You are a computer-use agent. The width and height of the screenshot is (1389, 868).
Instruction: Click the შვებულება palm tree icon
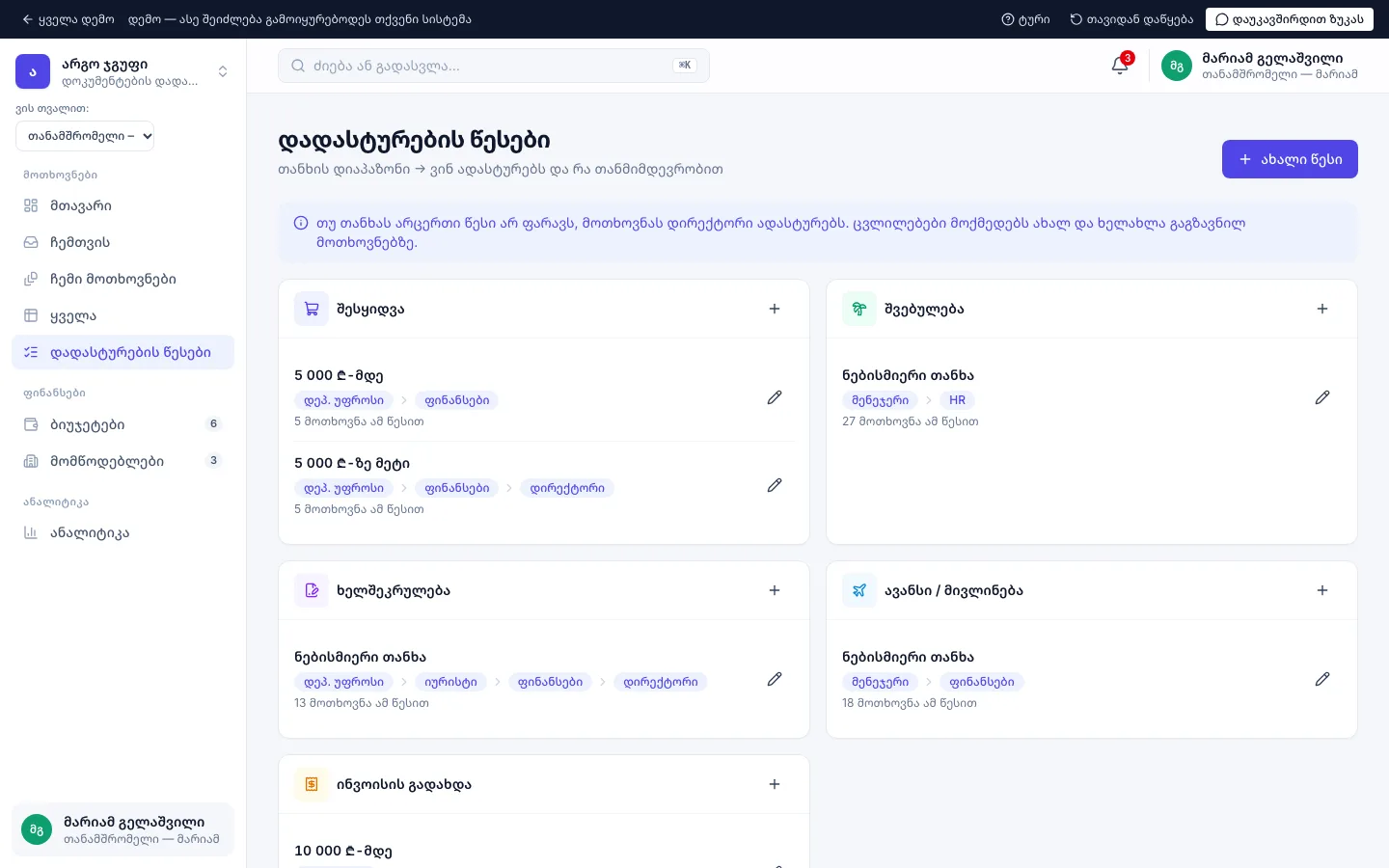coord(859,309)
